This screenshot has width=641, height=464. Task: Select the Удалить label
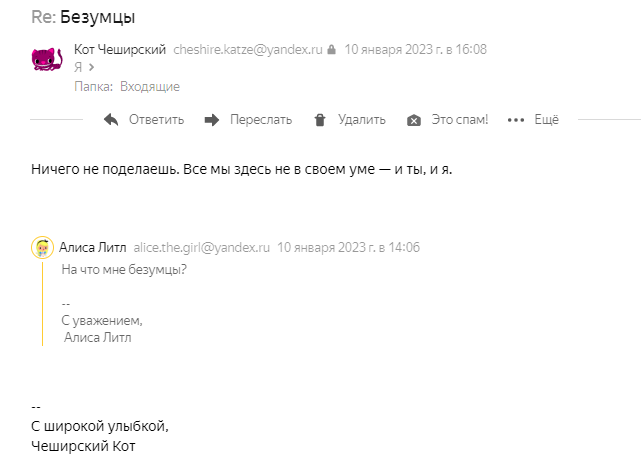pos(361,120)
